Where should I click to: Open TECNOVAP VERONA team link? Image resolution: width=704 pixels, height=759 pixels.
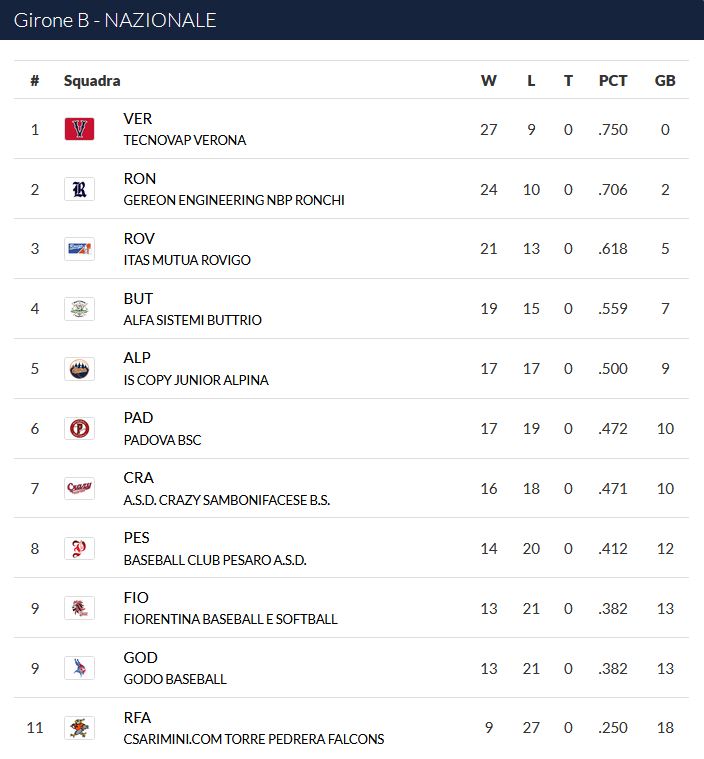point(184,140)
